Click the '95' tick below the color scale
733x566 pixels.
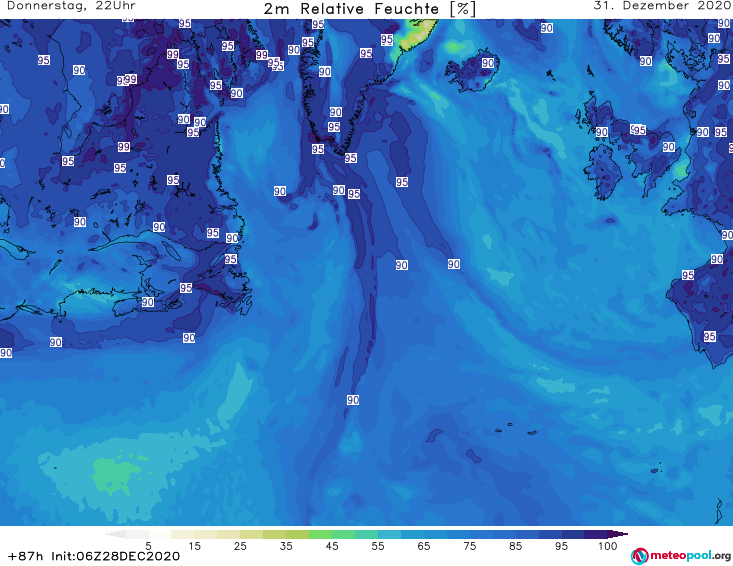point(561,546)
